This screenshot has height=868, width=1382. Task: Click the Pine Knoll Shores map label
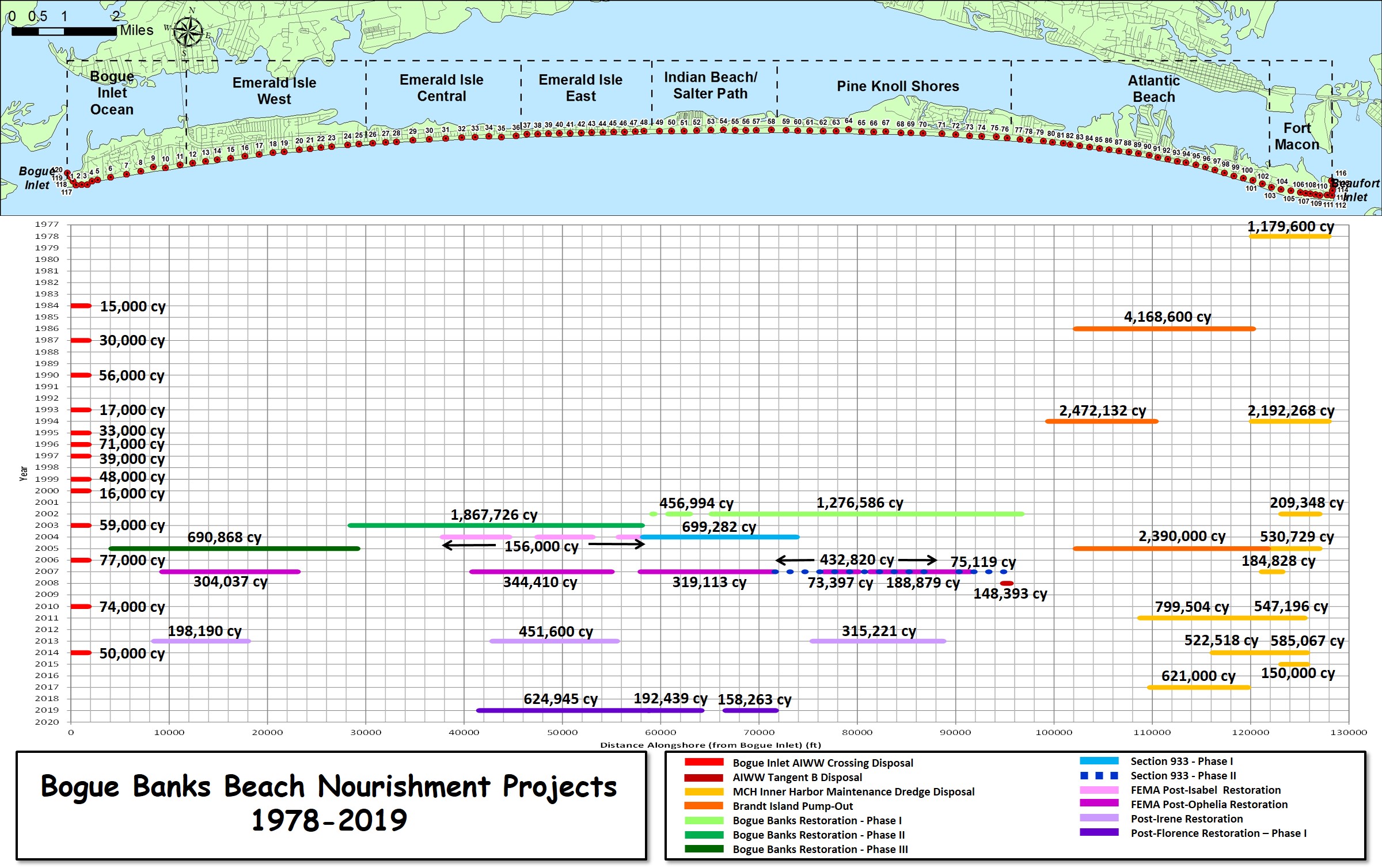(x=898, y=86)
